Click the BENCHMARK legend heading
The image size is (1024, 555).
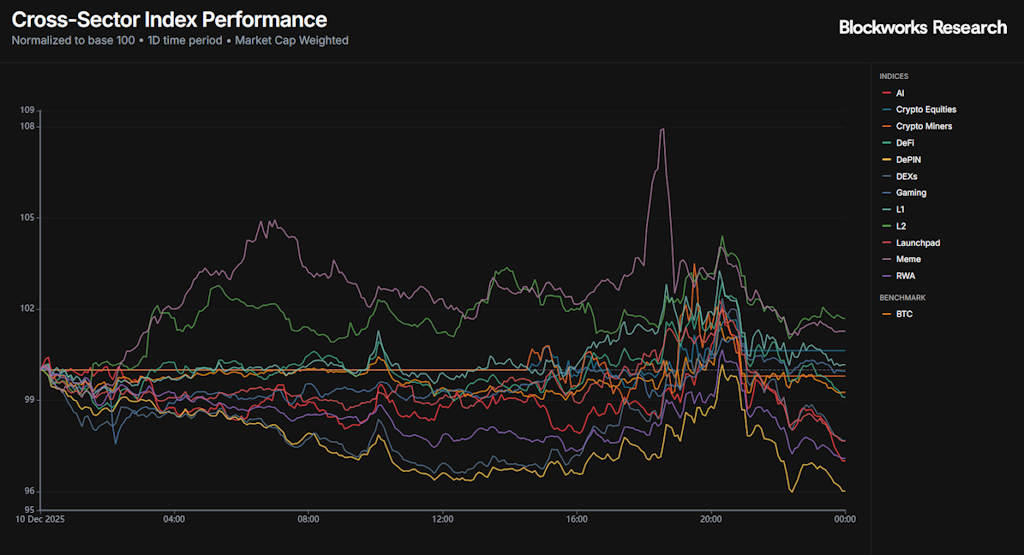901,298
